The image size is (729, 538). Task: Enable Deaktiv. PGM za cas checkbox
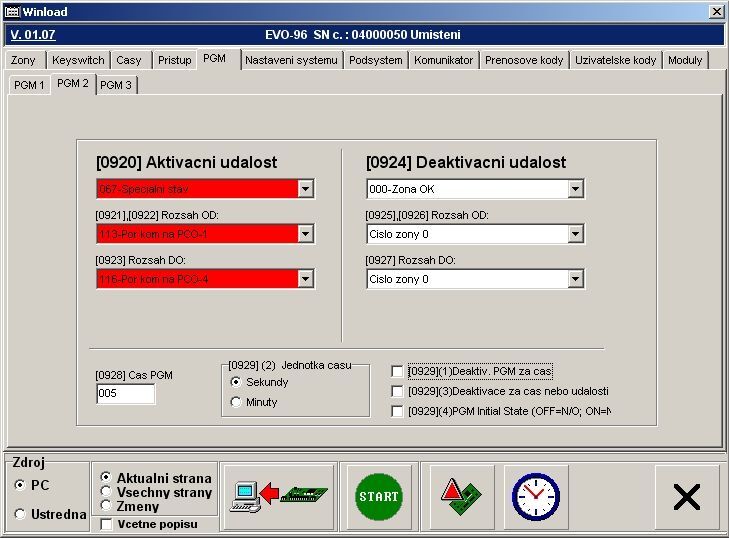pyautogui.click(x=397, y=372)
